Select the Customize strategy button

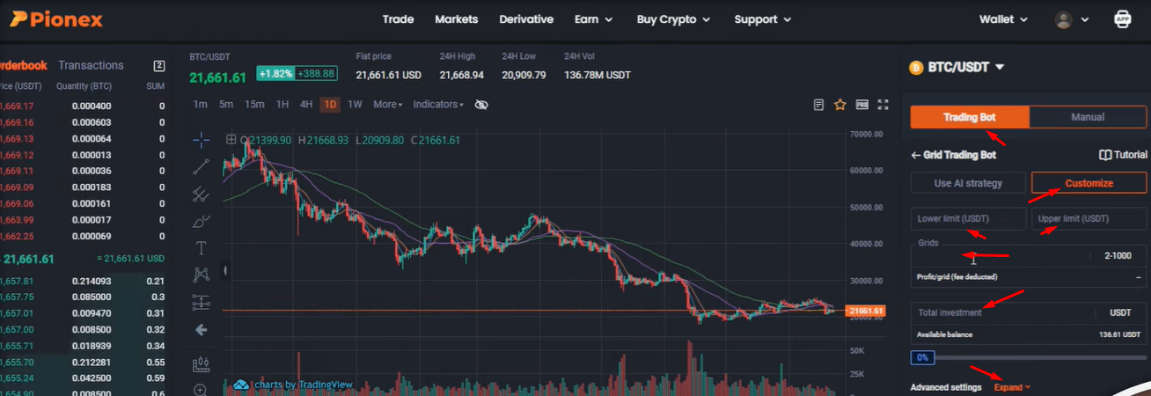(x=1089, y=183)
